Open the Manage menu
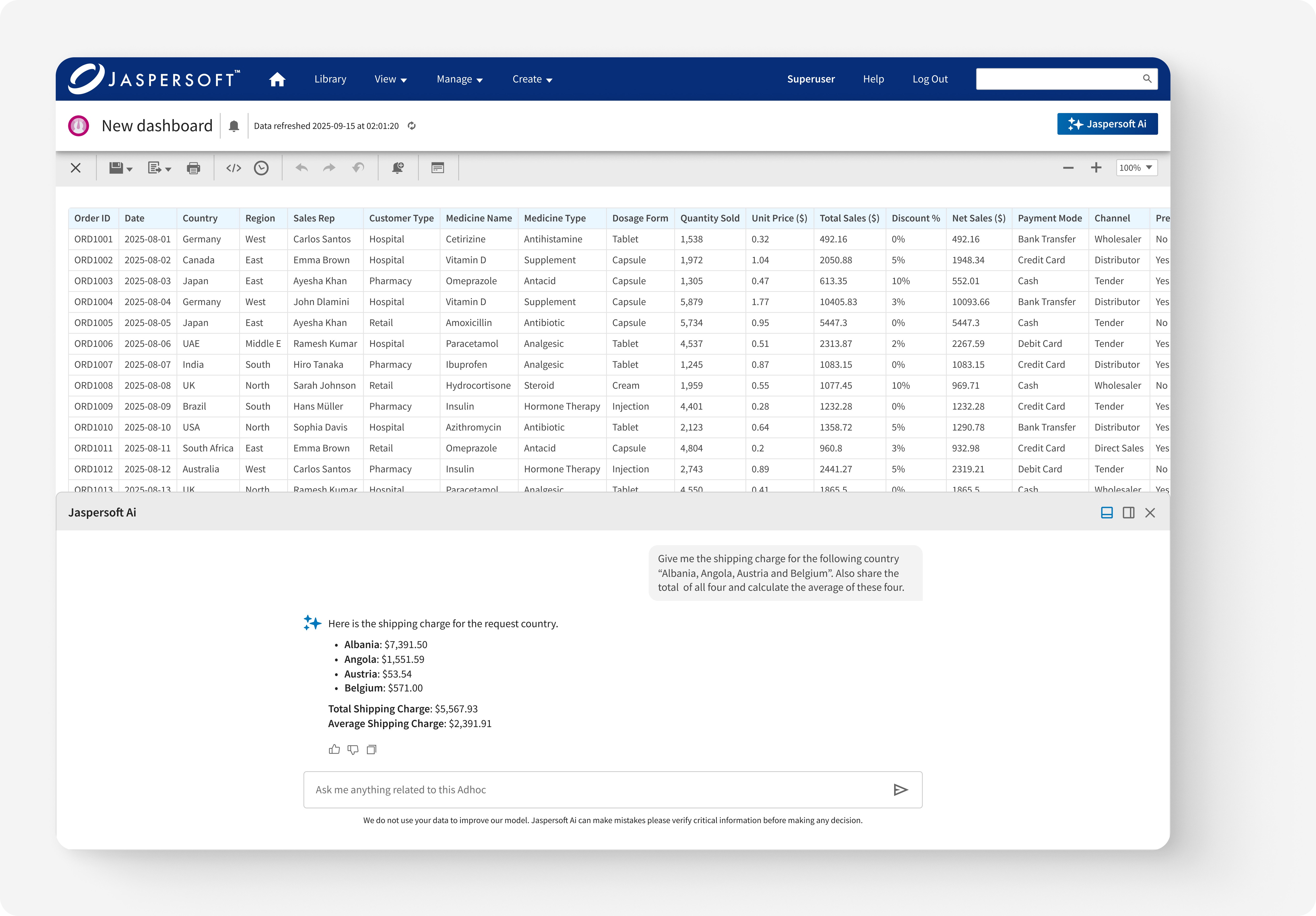This screenshot has width=1316, height=916. (x=460, y=79)
